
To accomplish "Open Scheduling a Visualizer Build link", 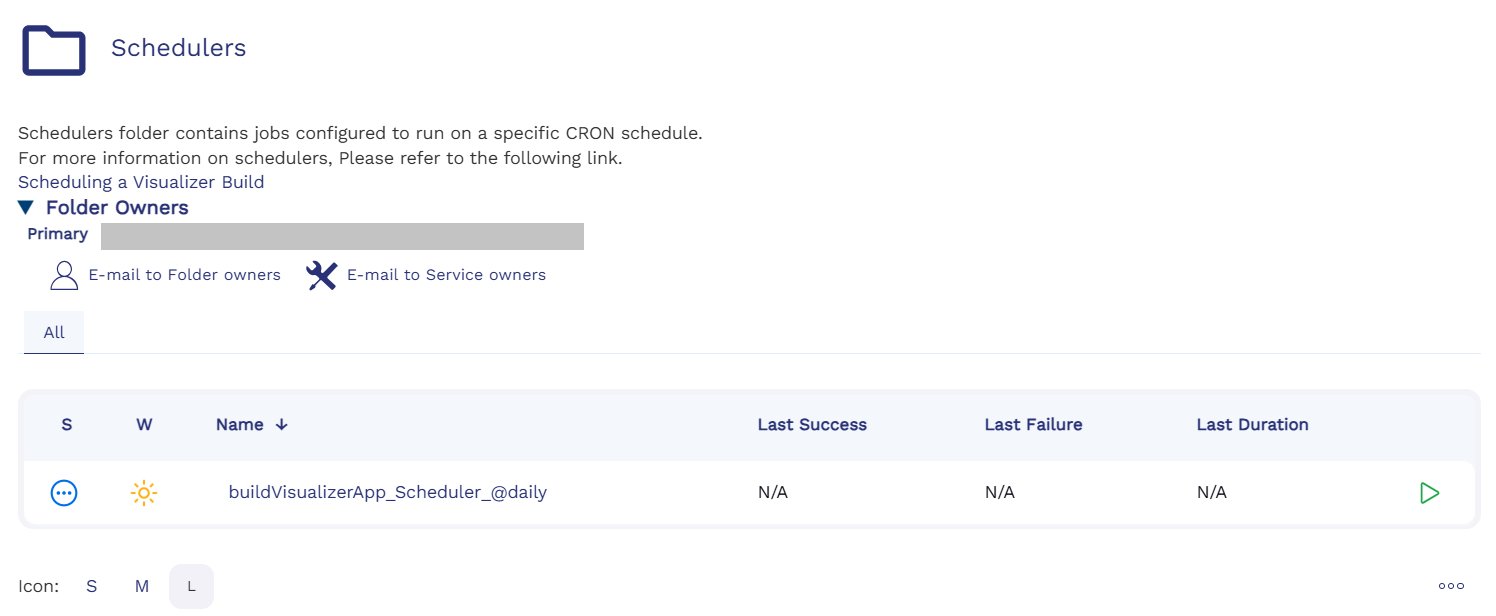I will 141,182.
